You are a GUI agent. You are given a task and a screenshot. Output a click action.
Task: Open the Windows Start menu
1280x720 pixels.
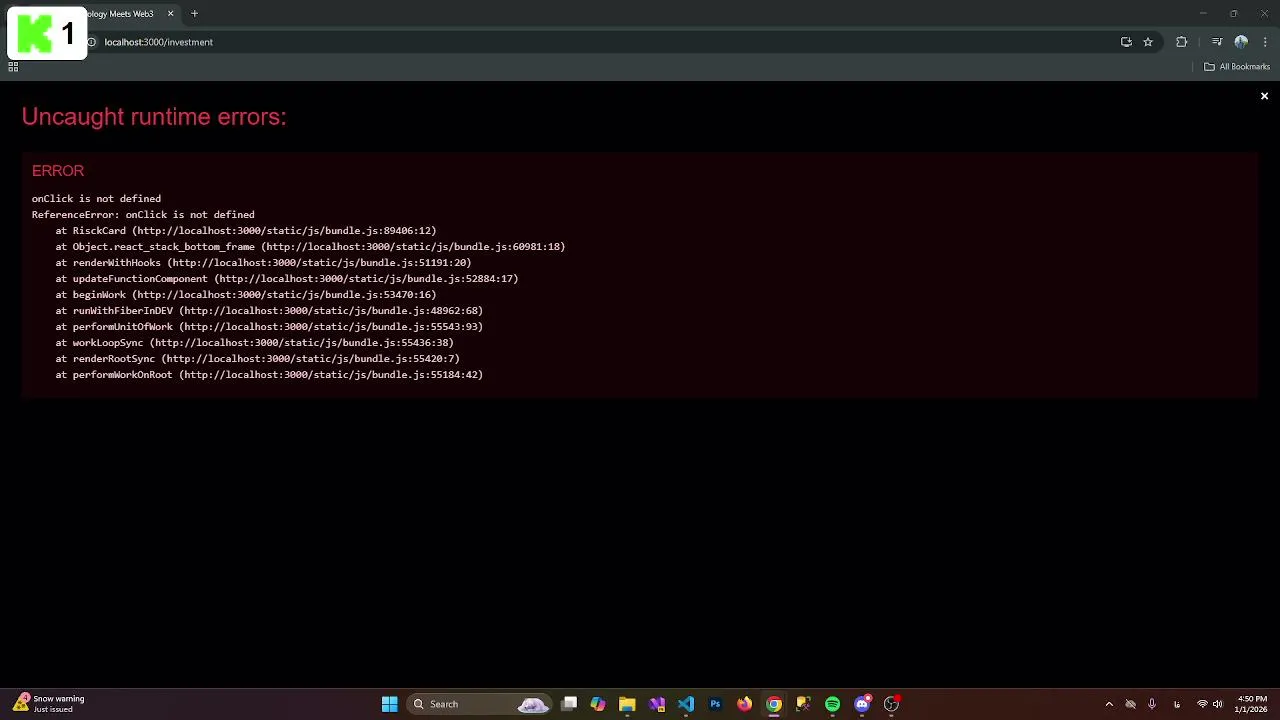389,704
